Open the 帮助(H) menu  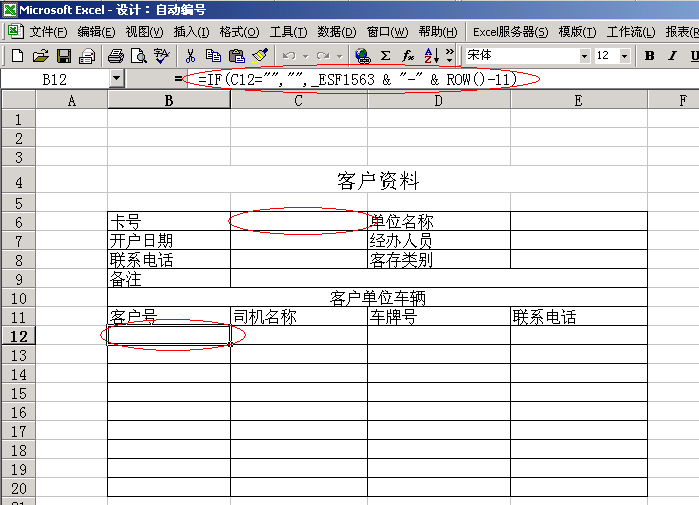[438, 32]
